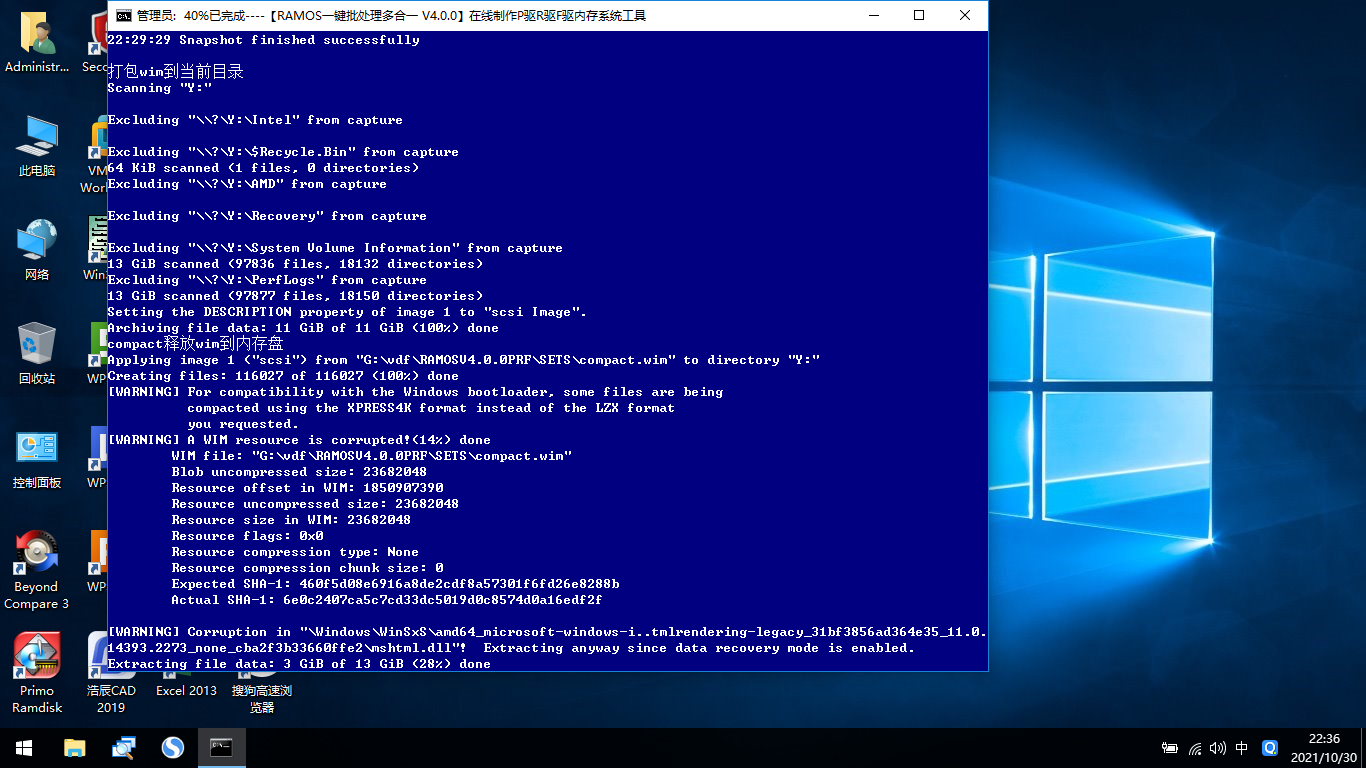Maximize the RAMOS console window
The height and width of the screenshot is (768, 1366).
point(918,16)
